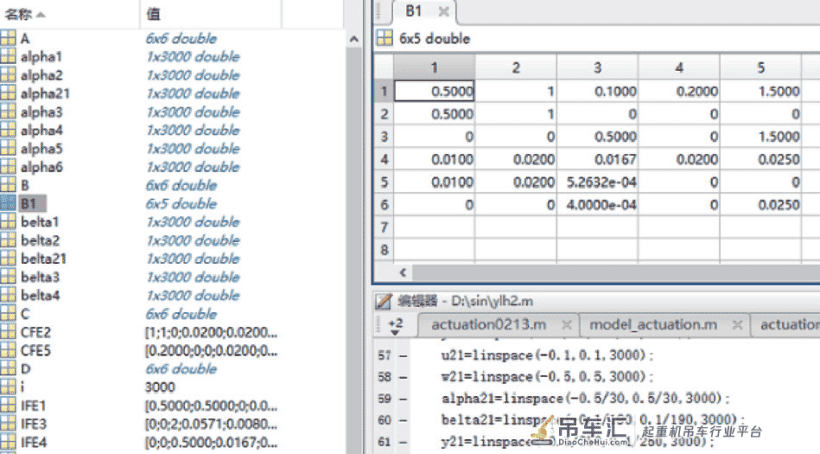820x454 pixels.
Task: Select the alpha5 workspace variable
Action: [42, 149]
